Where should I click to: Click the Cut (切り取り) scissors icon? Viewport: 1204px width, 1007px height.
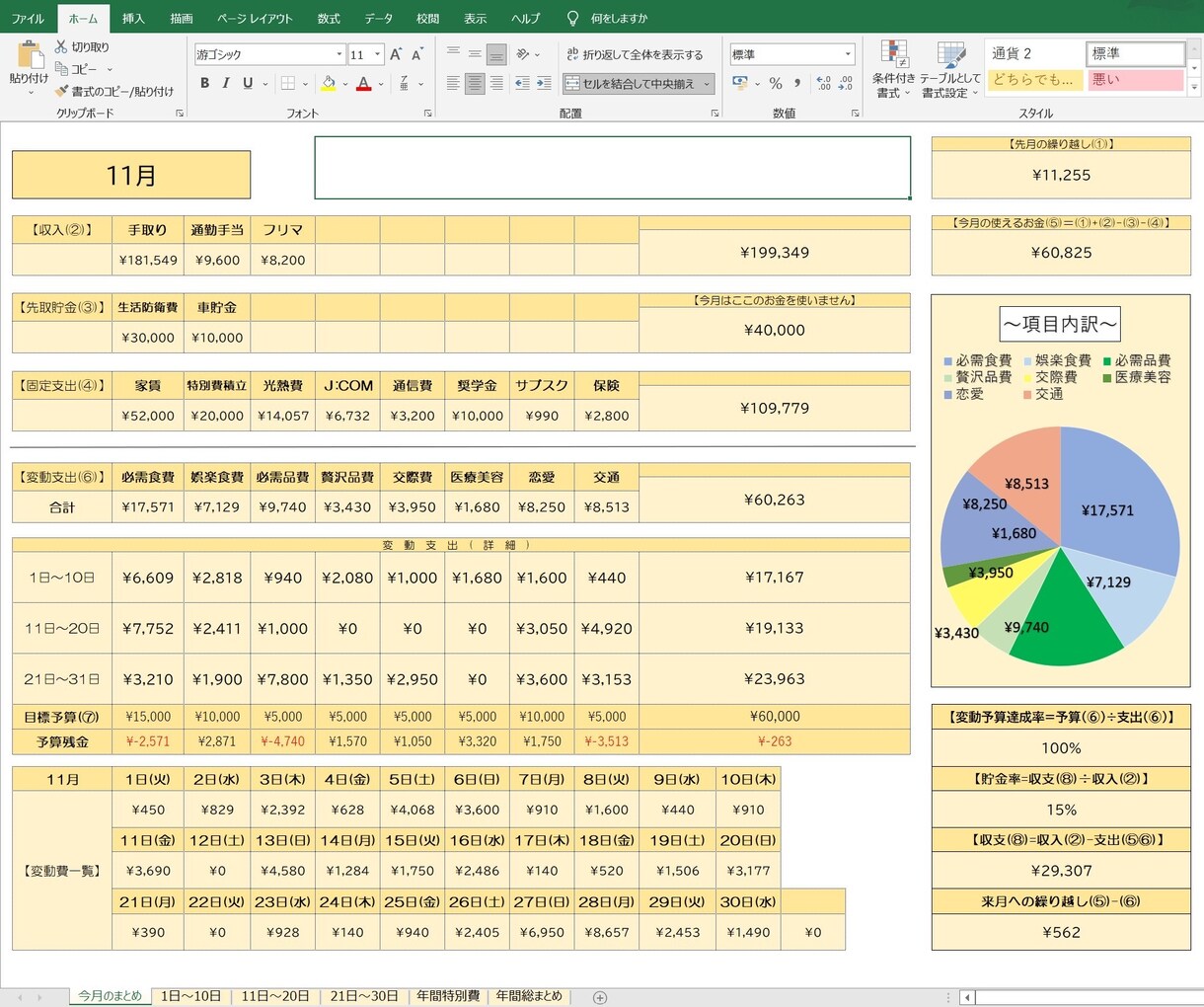coord(61,46)
